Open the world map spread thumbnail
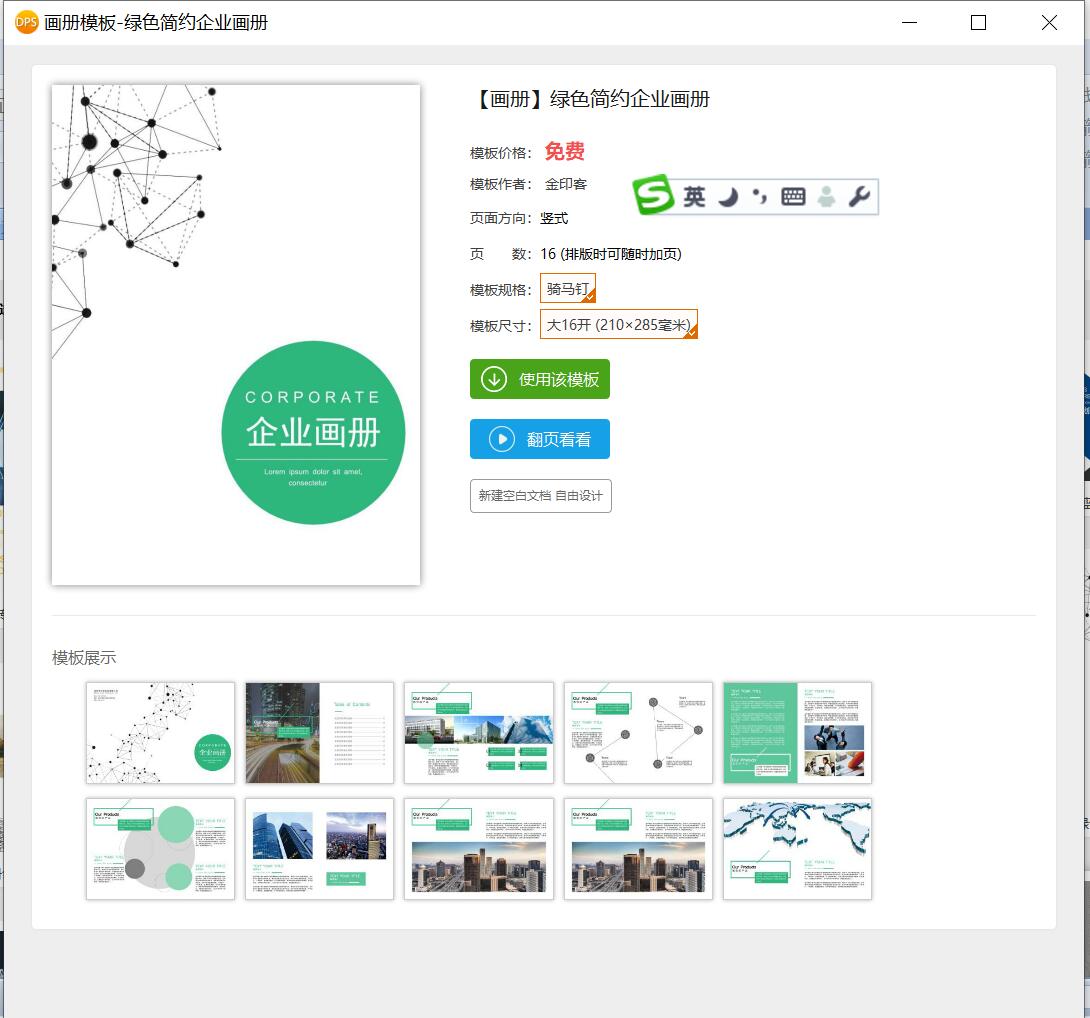The image size is (1090, 1018). click(797, 848)
